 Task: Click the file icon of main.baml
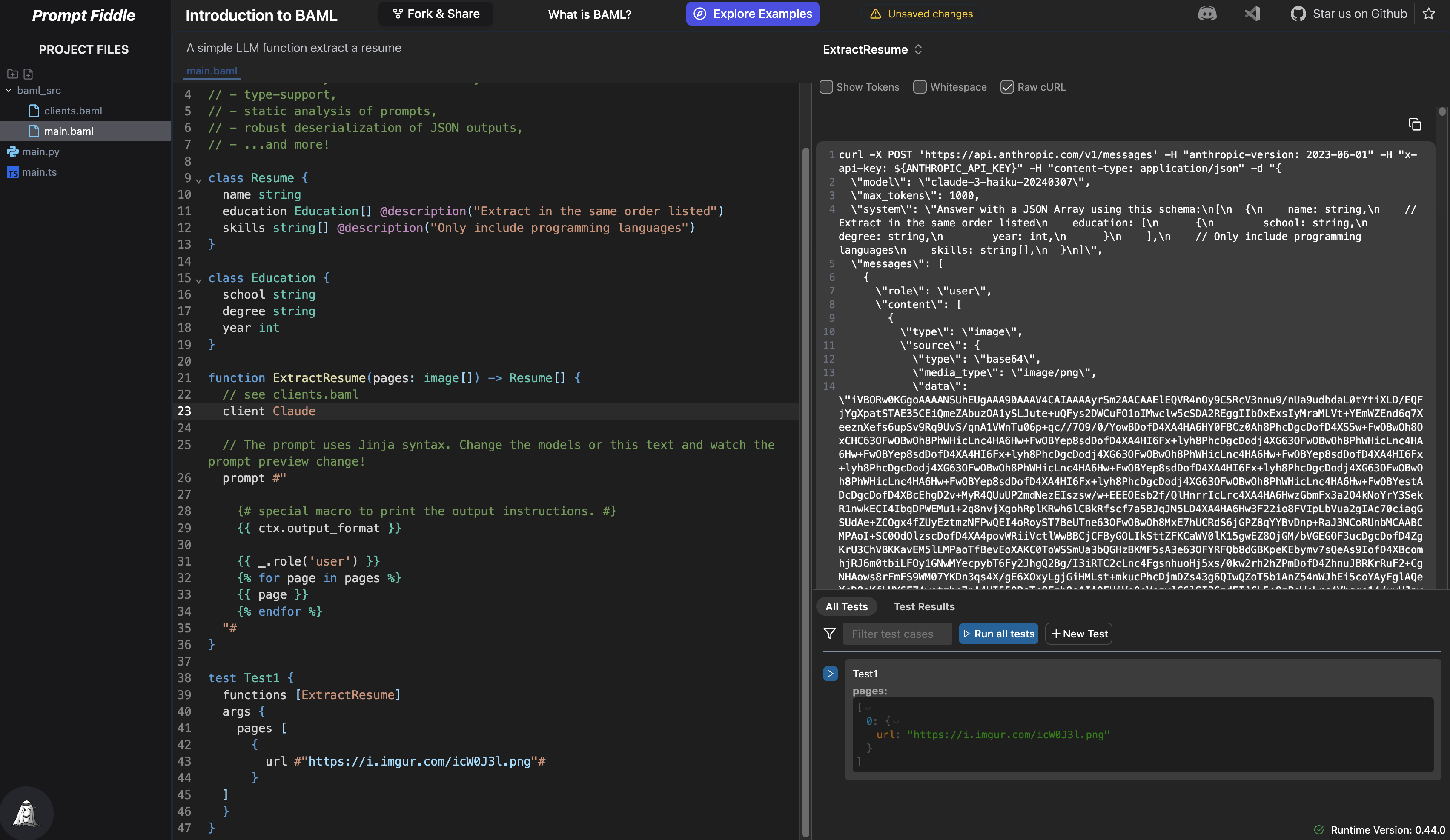tap(34, 131)
